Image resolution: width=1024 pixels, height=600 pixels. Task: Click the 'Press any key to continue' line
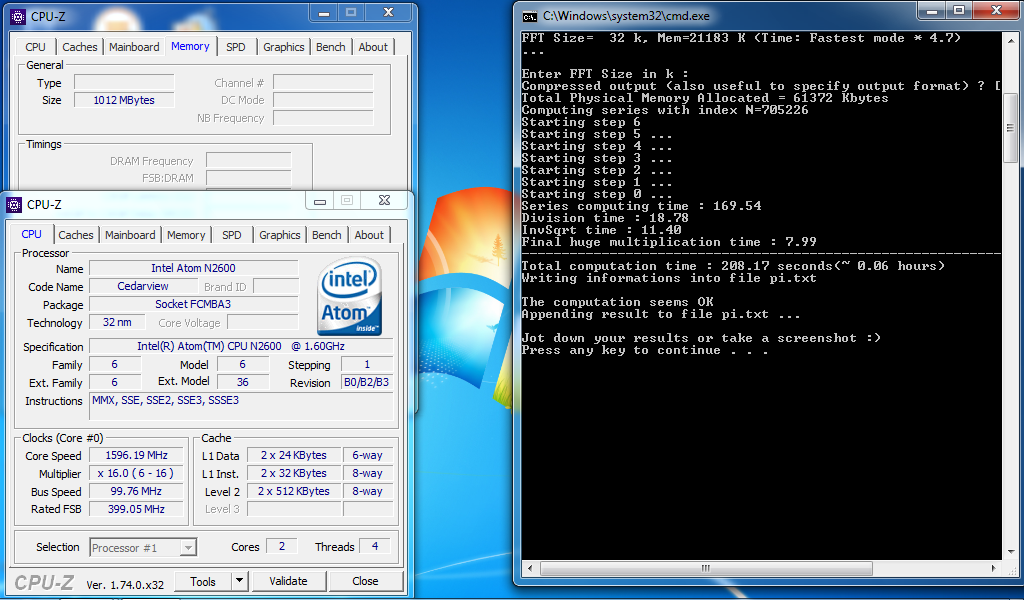pos(645,351)
